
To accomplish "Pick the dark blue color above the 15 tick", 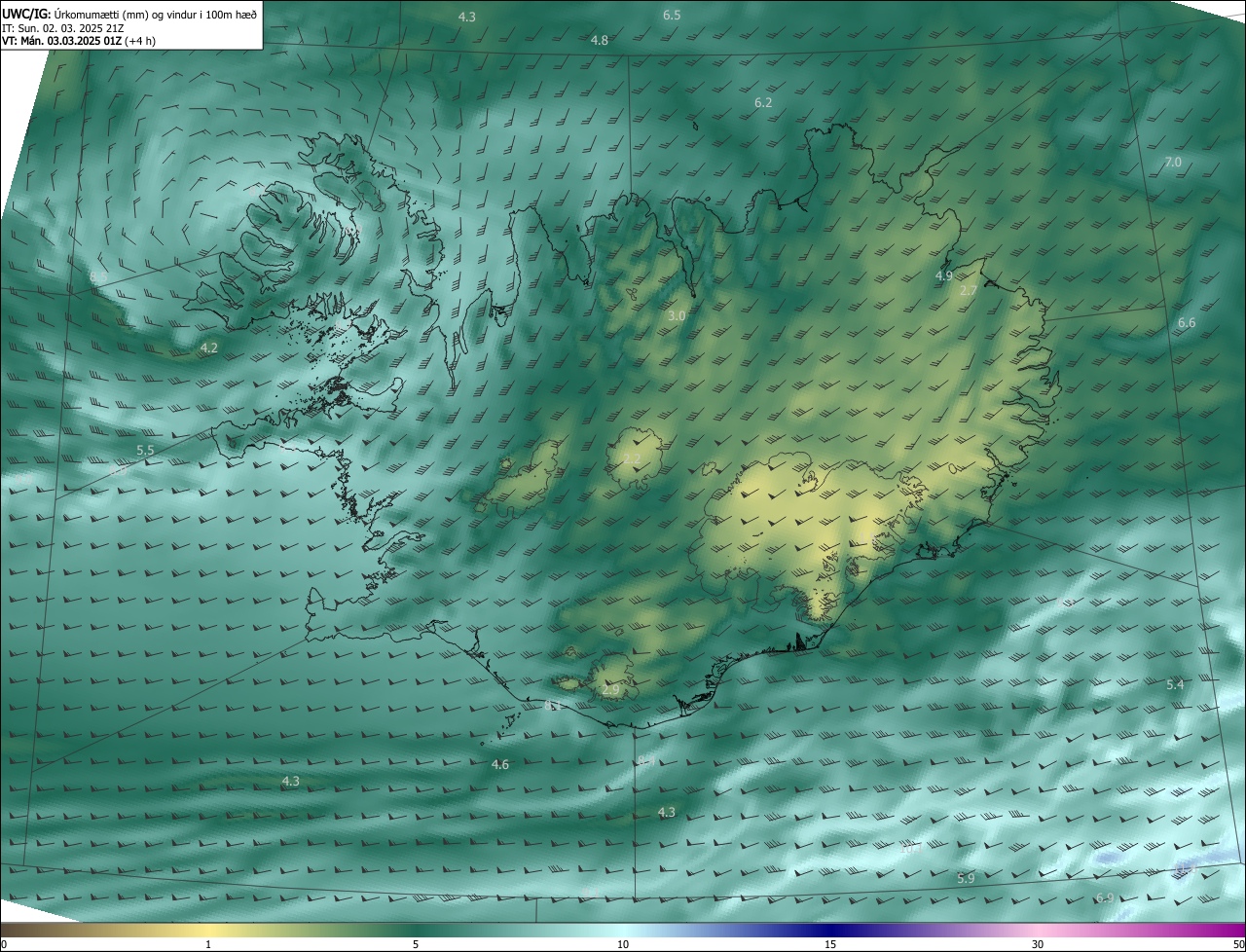I will coord(830,930).
